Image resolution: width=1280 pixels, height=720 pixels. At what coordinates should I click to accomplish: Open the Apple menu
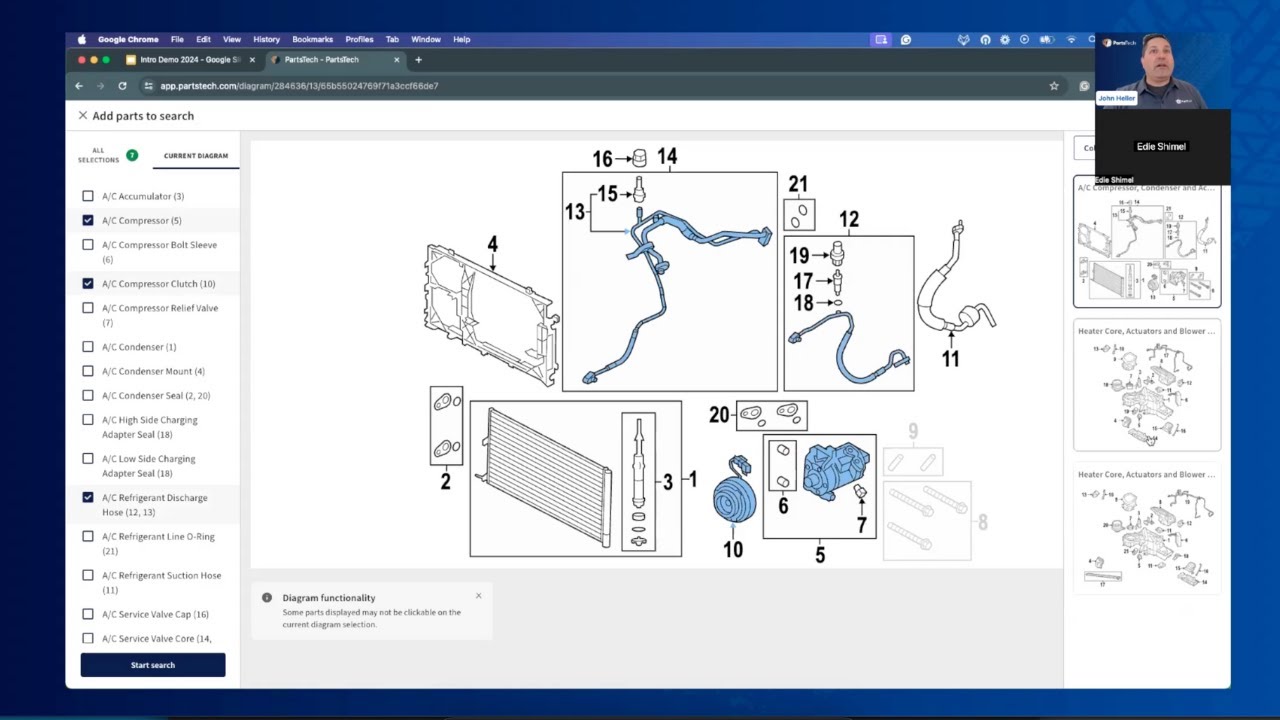coord(82,40)
